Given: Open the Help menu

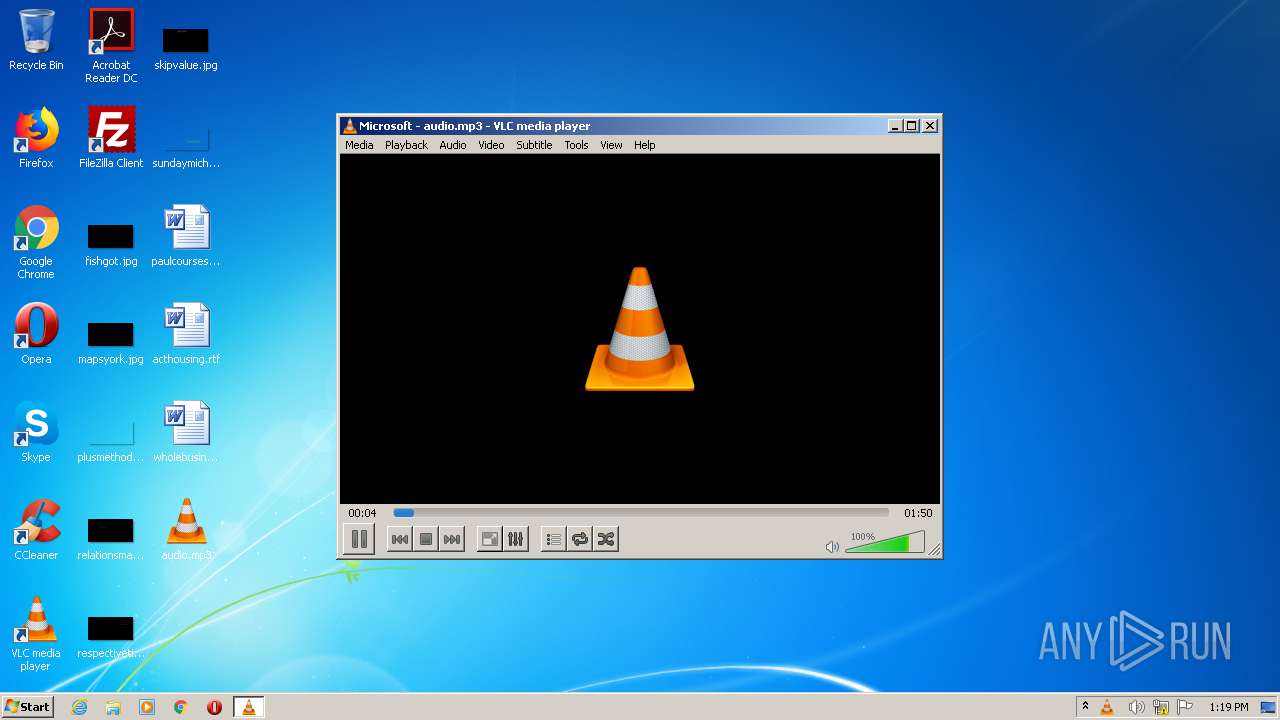Looking at the screenshot, I should point(645,145).
